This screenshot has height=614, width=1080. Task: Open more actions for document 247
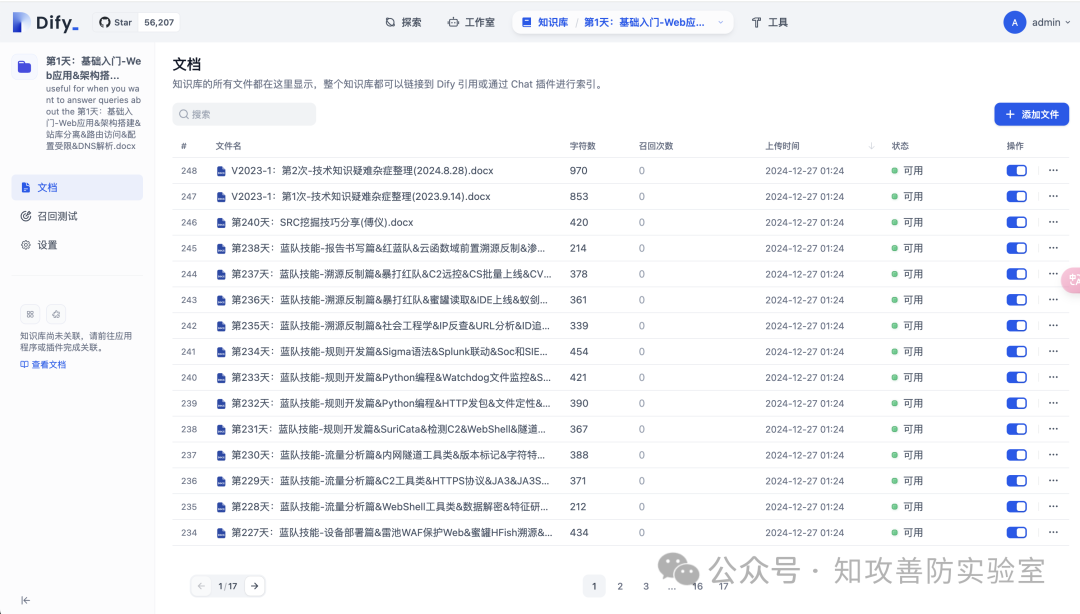click(1051, 196)
